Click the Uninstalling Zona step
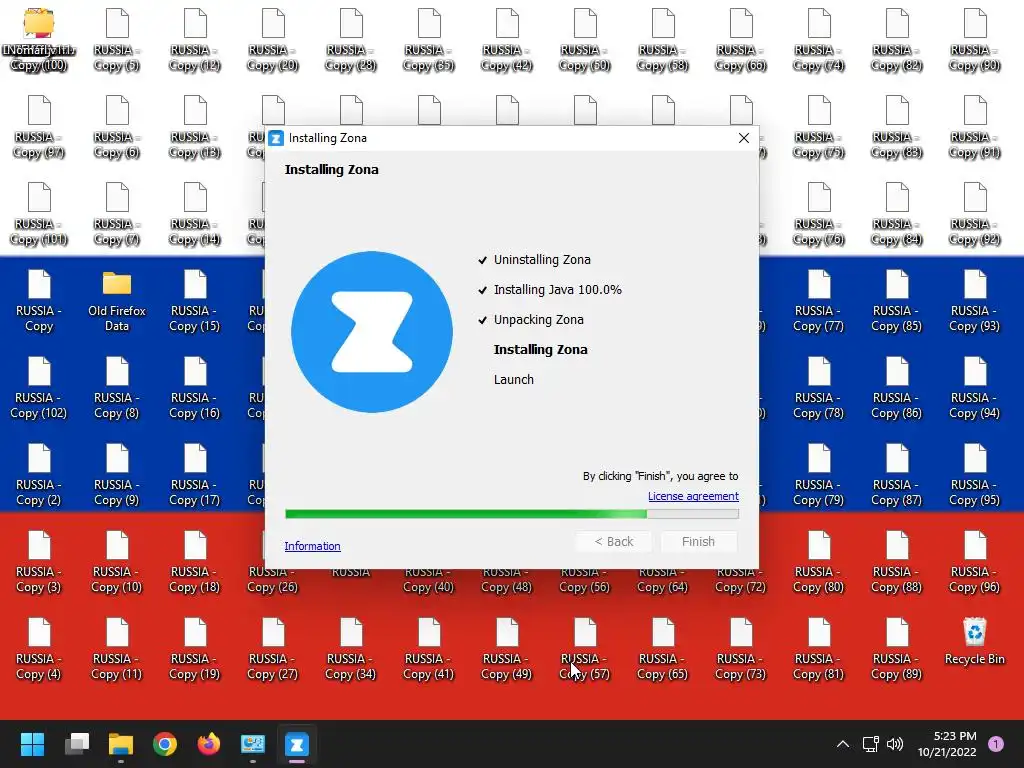Screen dimensions: 1024x768 point(541,260)
